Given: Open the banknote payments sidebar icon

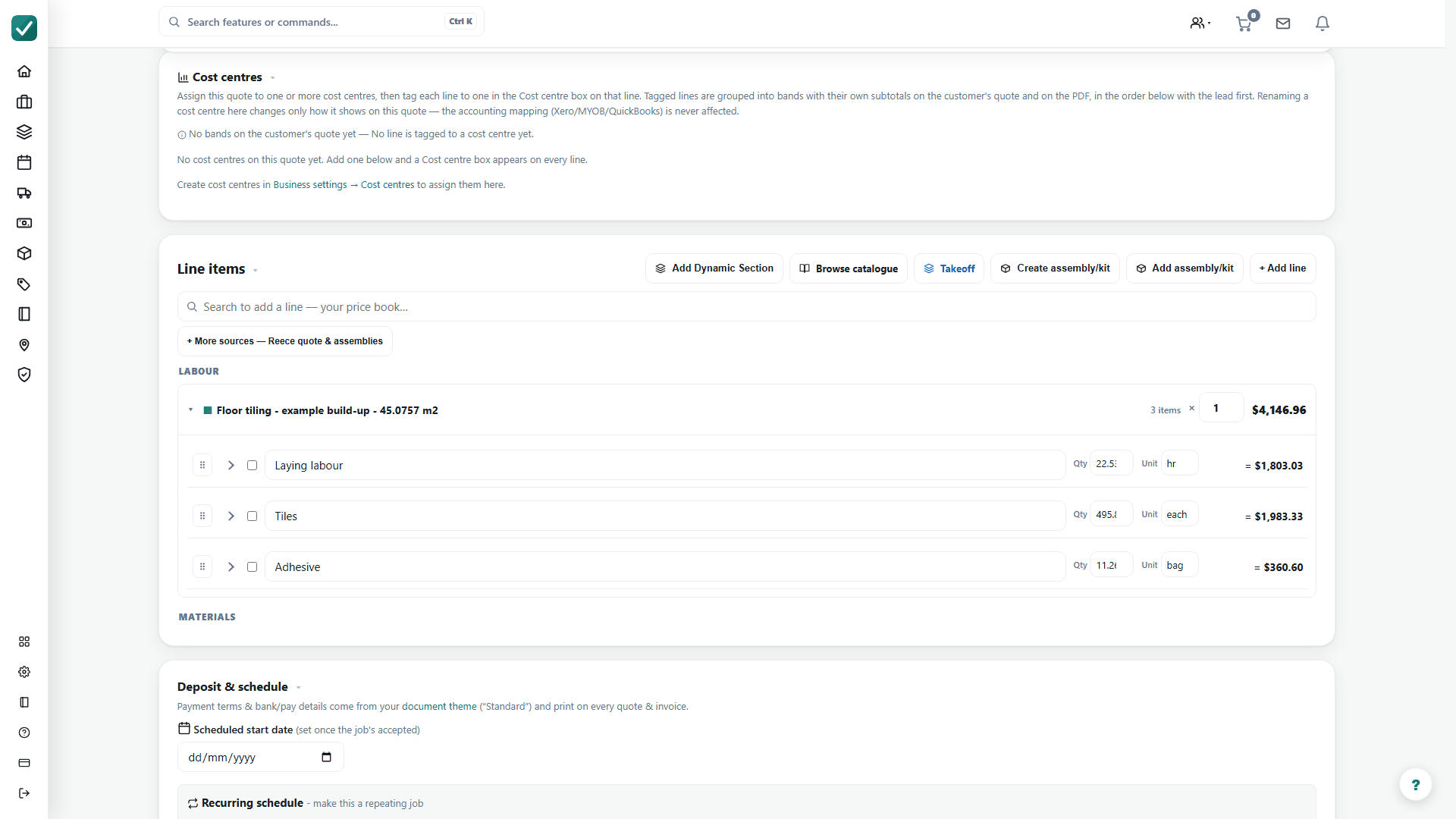Looking at the screenshot, I should [x=24, y=223].
